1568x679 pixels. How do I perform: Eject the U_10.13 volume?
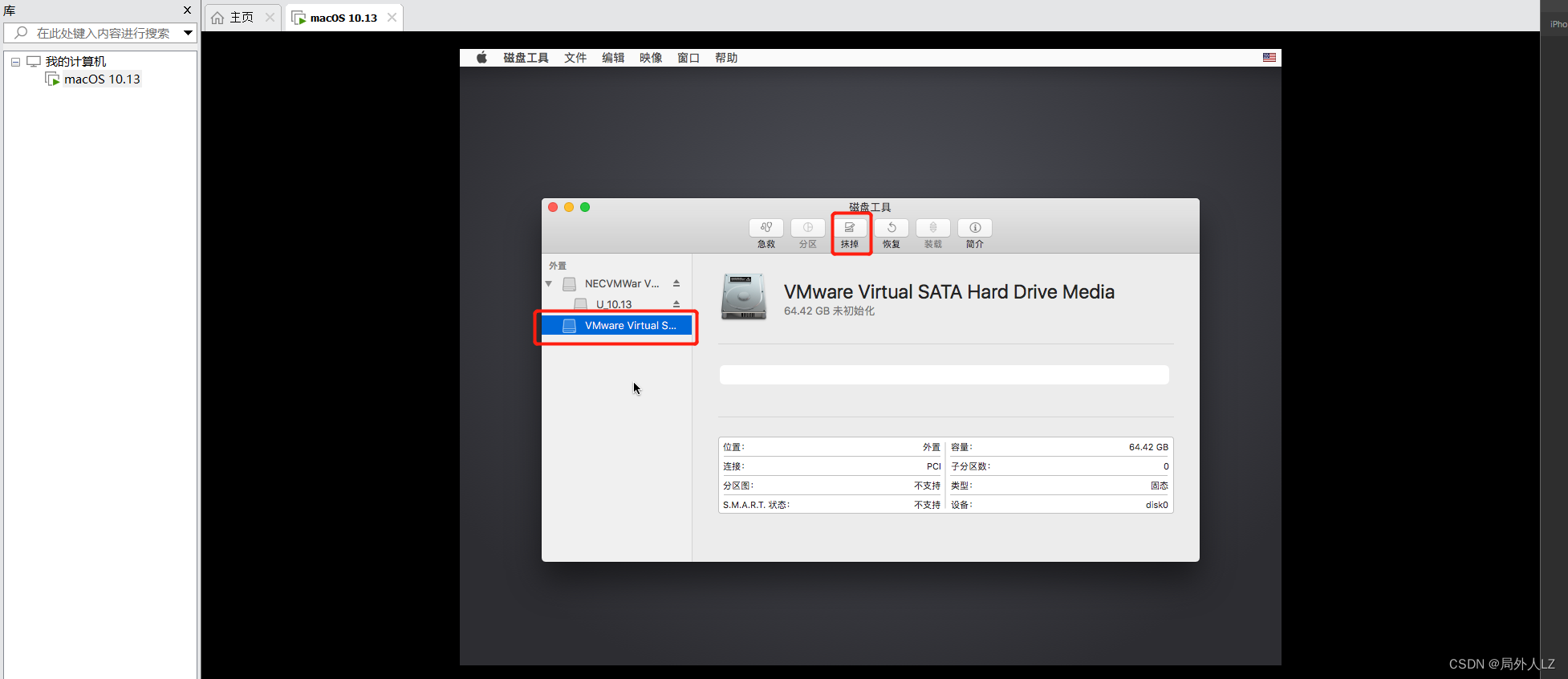(x=676, y=304)
